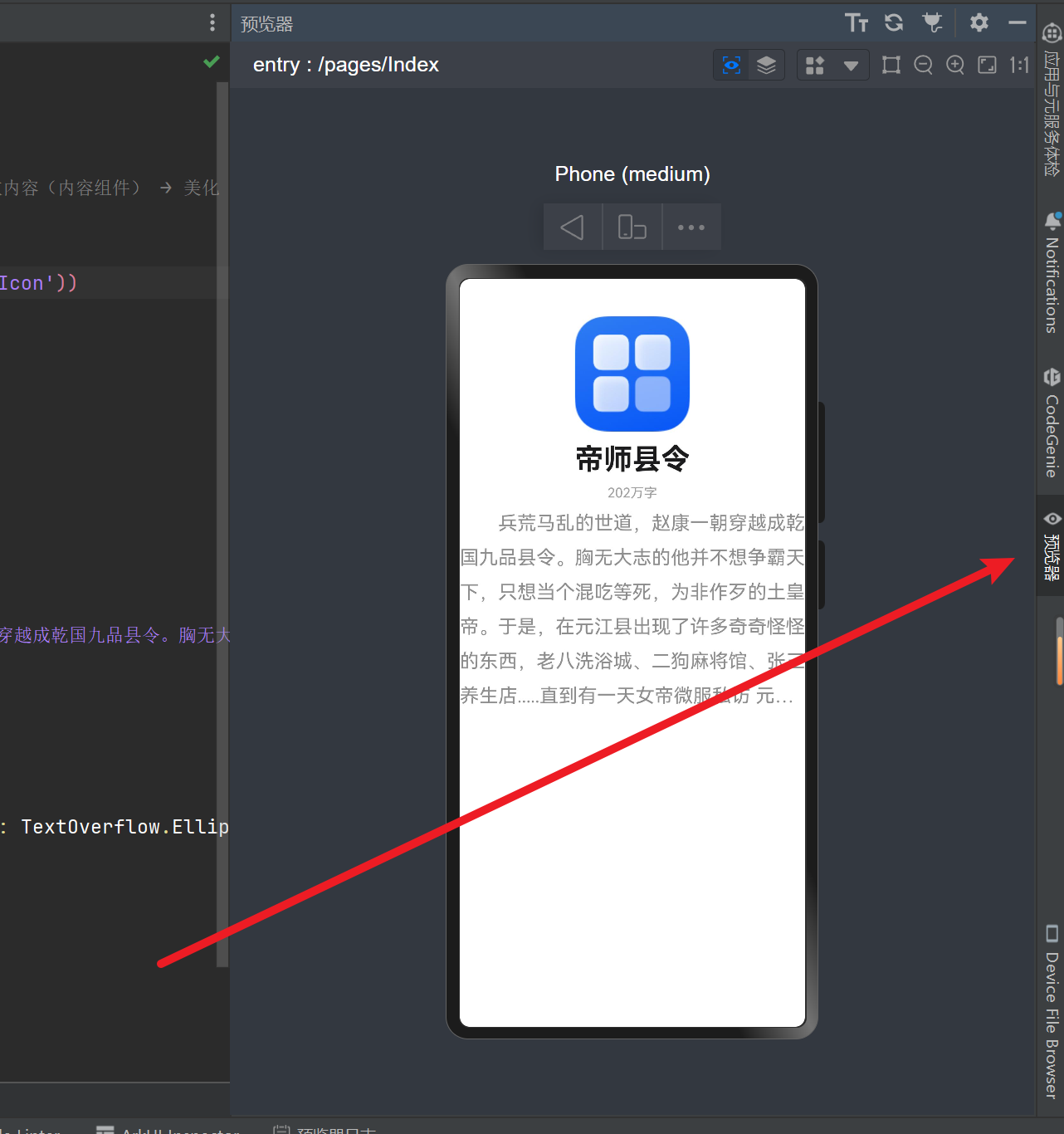Open the three-dots more options under Phone

(691, 227)
